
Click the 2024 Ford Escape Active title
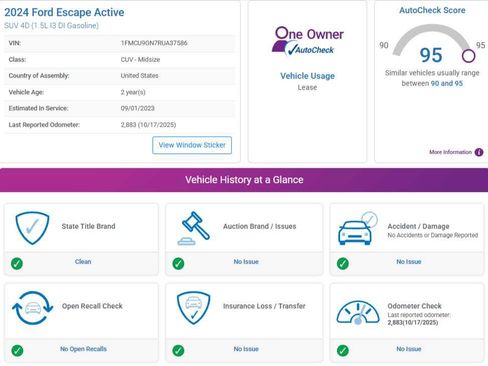click(64, 12)
